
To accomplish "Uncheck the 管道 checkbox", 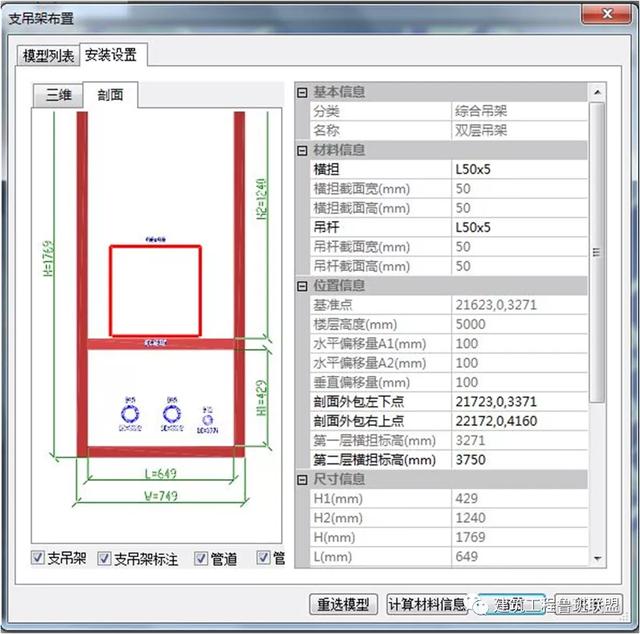I will pyautogui.click(x=201, y=558).
